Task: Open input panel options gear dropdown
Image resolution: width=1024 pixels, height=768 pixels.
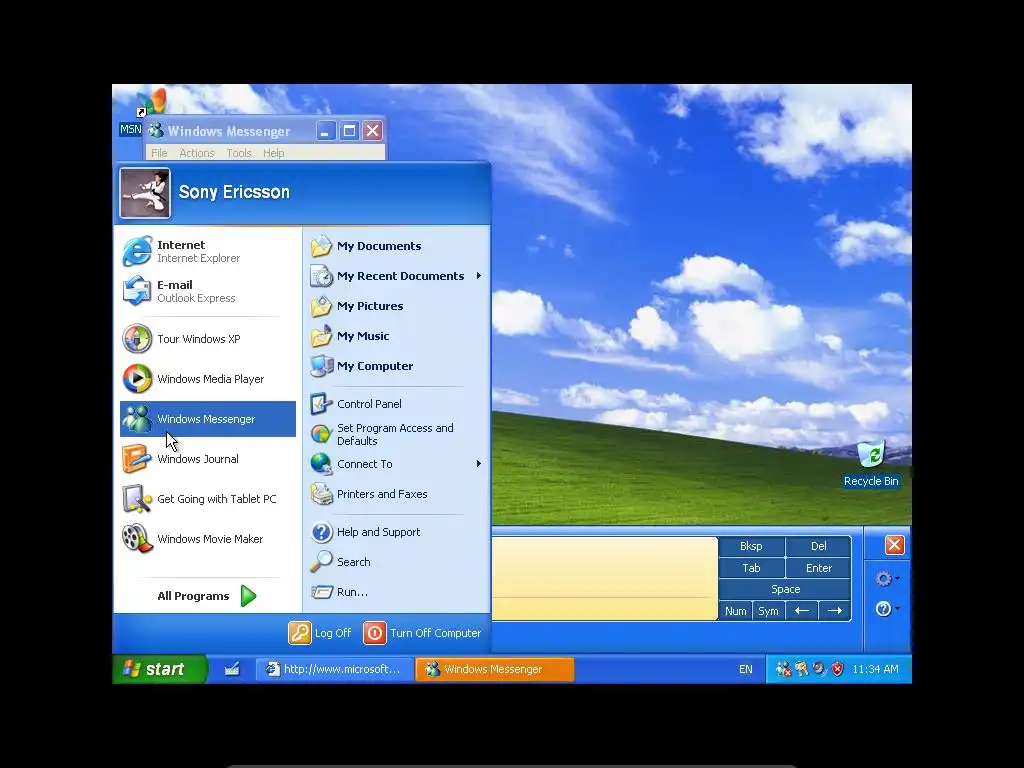Action: pyautogui.click(x=887, y=579)
